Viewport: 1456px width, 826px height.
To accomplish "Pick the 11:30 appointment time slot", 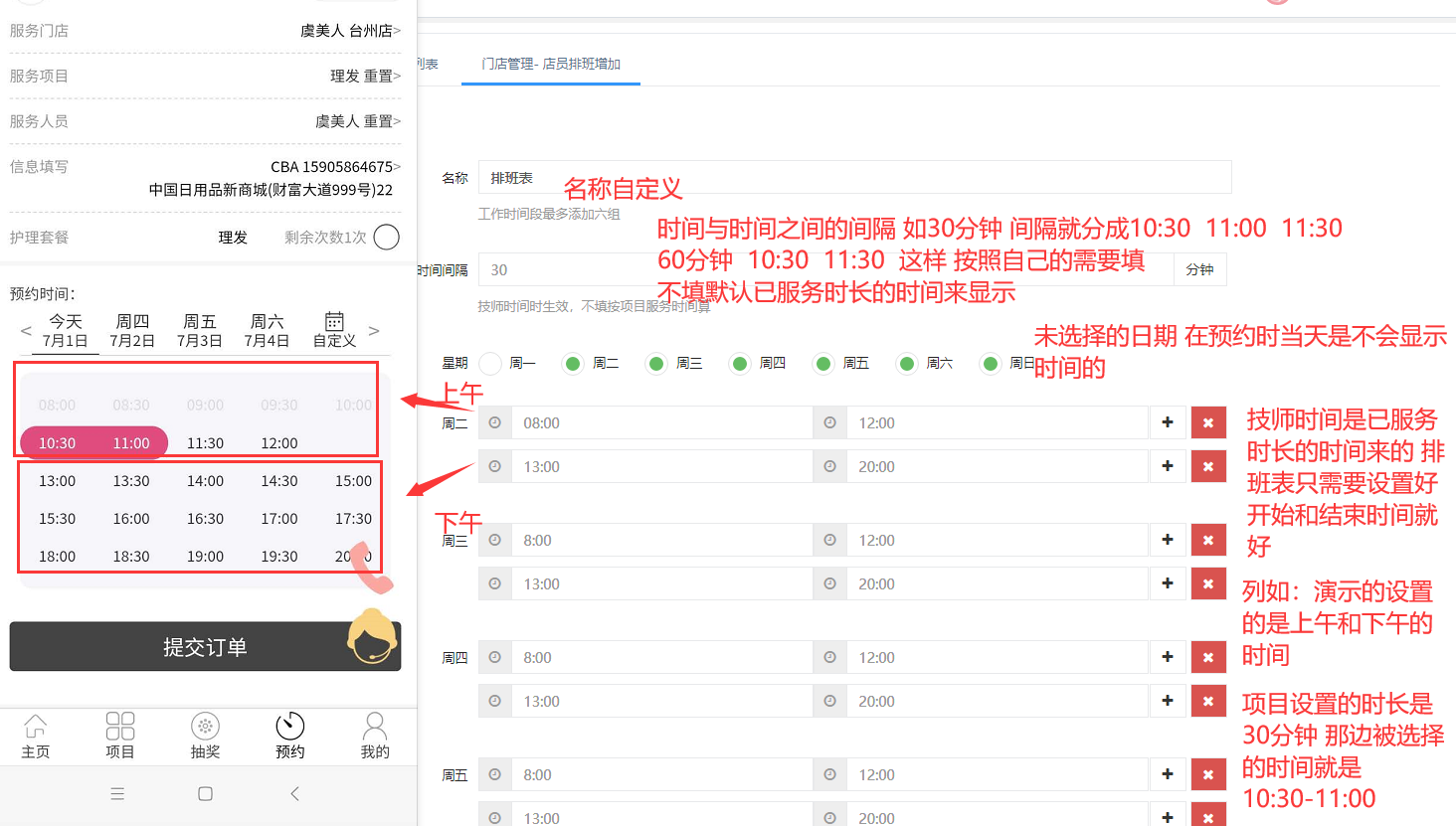I will pyautogui.click(x=205, y=443).
